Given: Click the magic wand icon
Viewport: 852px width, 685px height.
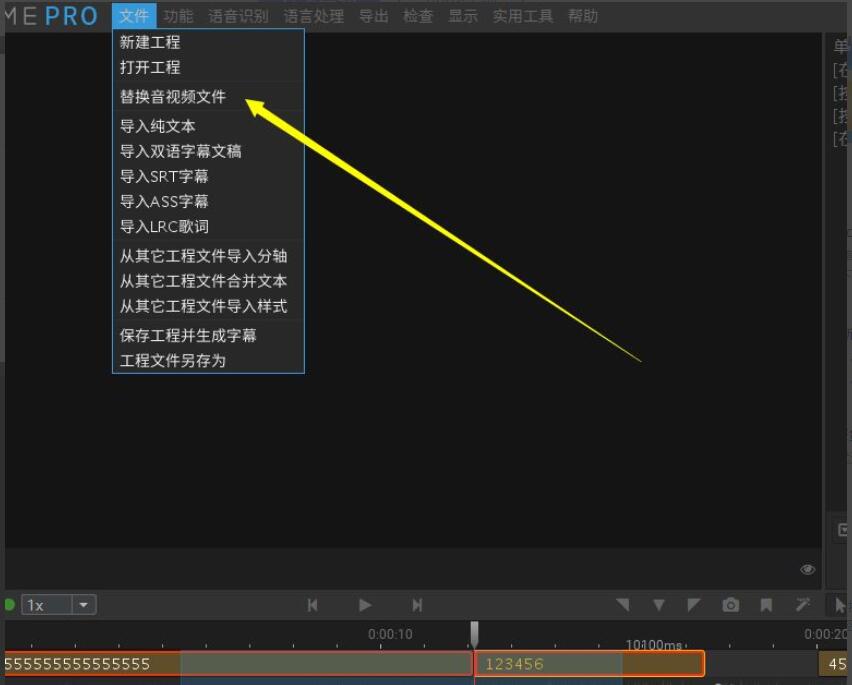Looking at the screenshot, I should coord(803,604).
